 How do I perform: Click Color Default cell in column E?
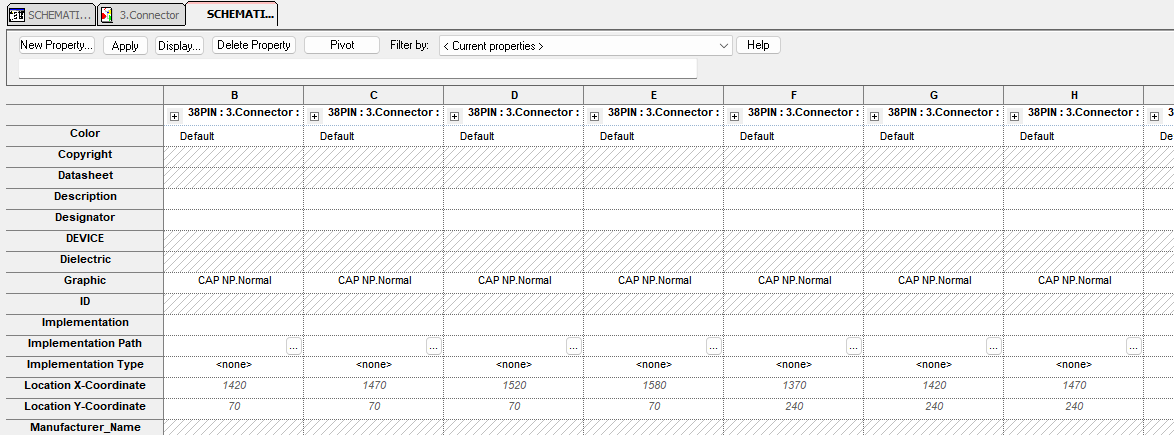click(x=654, y=136)
